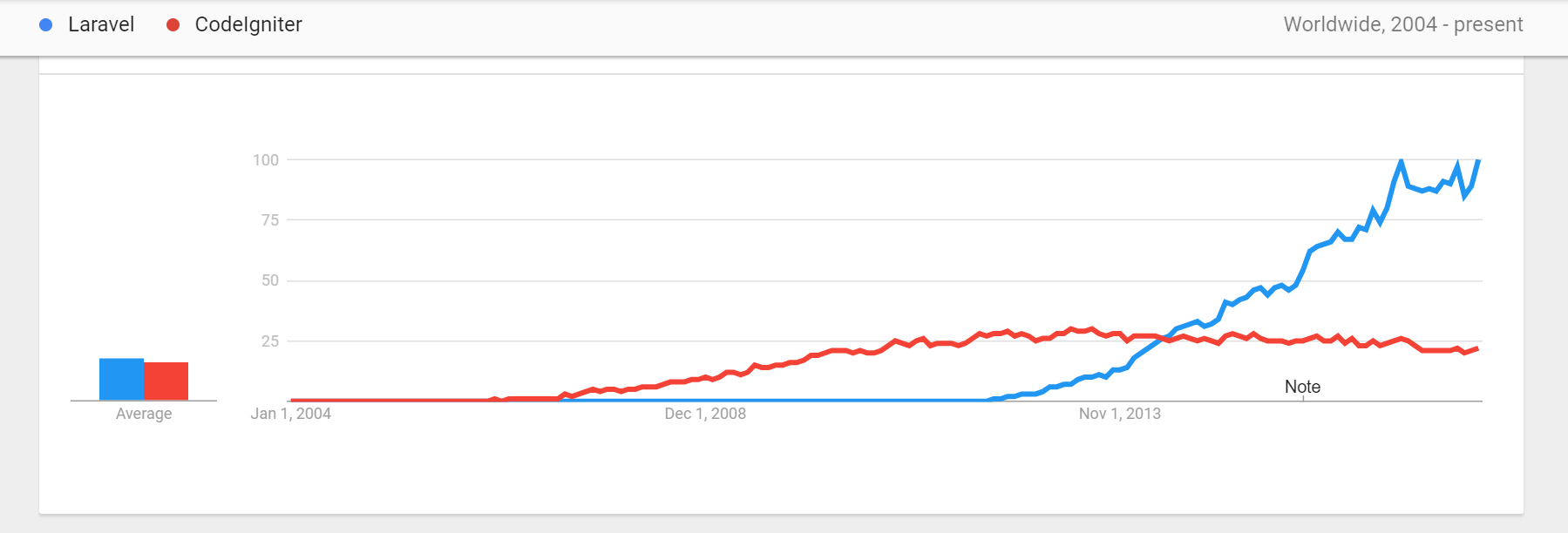This screenshot has width=1568, height=533.
Task: Click the 75 value on y-axis
Action: pos(270,220)
